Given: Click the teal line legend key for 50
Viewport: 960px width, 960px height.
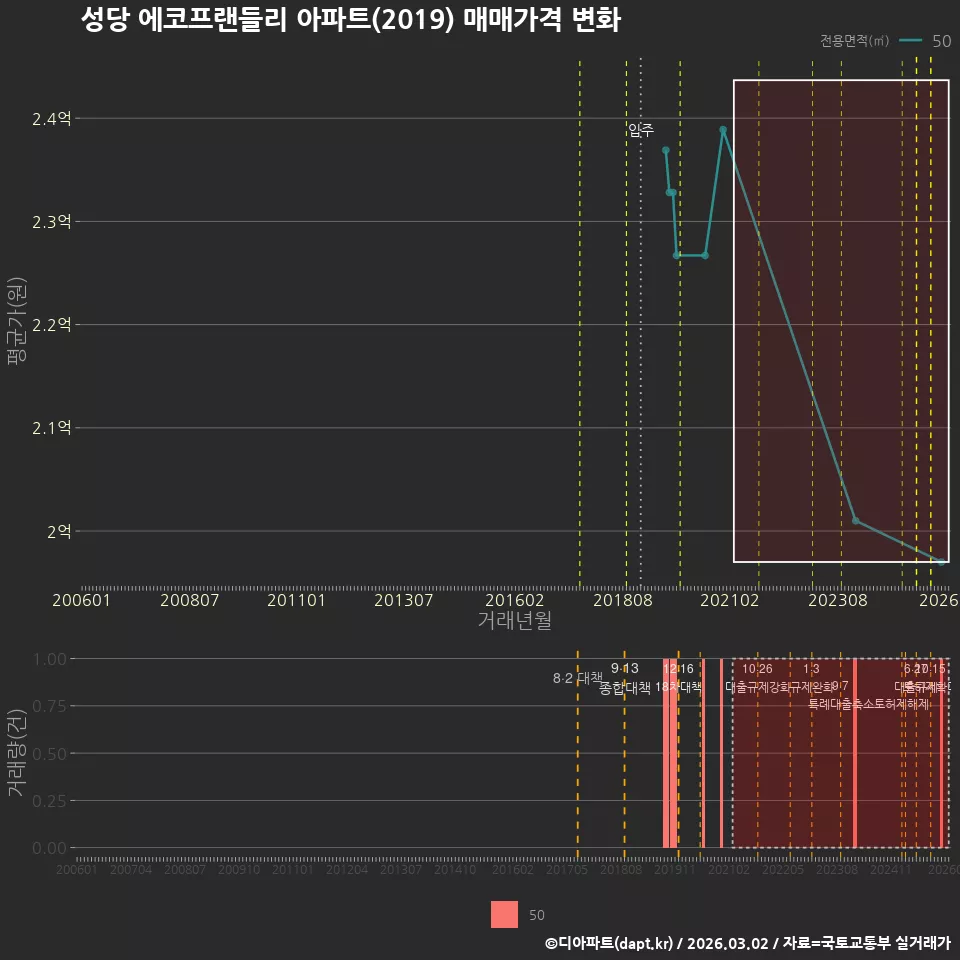Looking at the screenshot, I should (x=910, y=40).
